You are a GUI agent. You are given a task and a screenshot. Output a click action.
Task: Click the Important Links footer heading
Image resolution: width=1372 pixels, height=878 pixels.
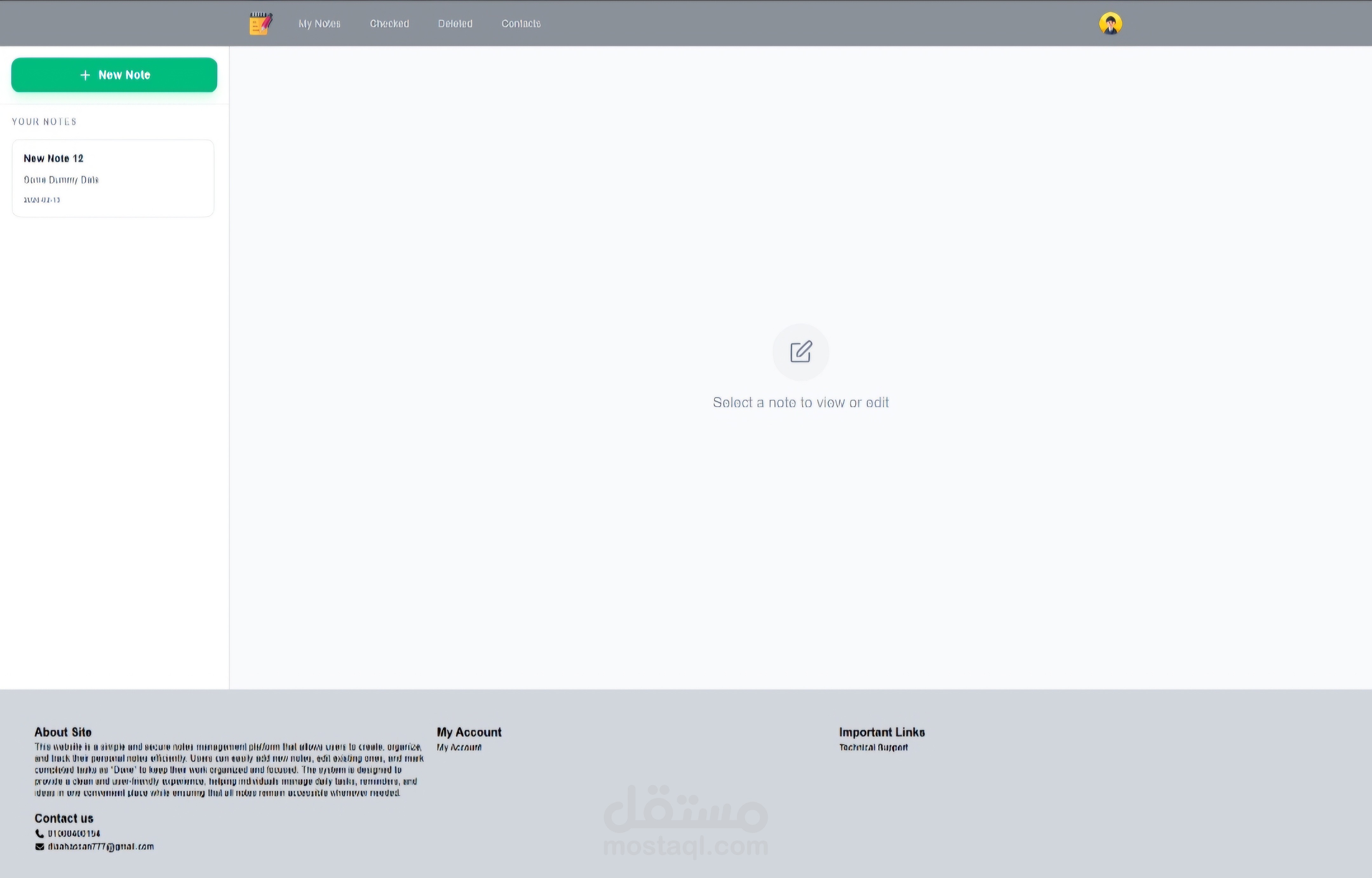point(882,732)
